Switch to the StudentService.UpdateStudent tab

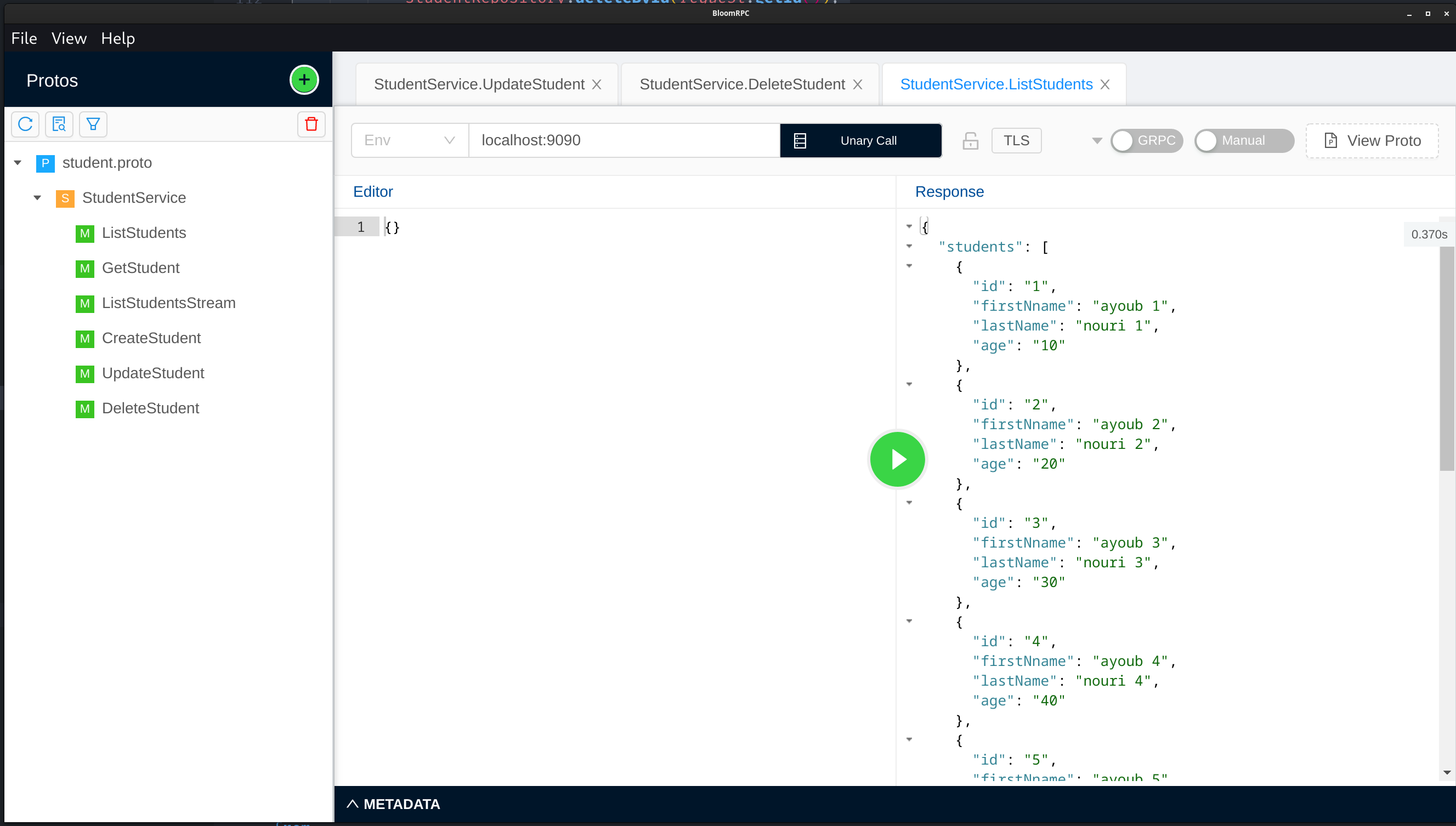coord(478,84)
